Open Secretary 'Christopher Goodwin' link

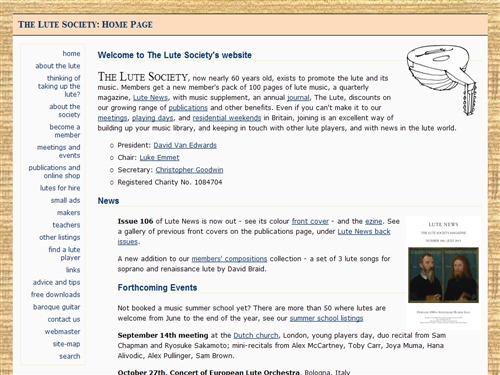click(189, 170)
